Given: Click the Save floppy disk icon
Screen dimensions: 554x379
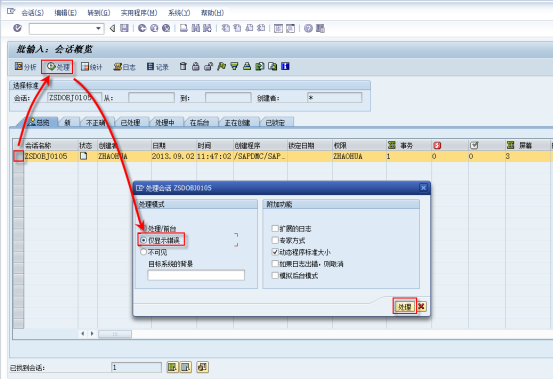Looking at the screenshot, I should [124, 28].
